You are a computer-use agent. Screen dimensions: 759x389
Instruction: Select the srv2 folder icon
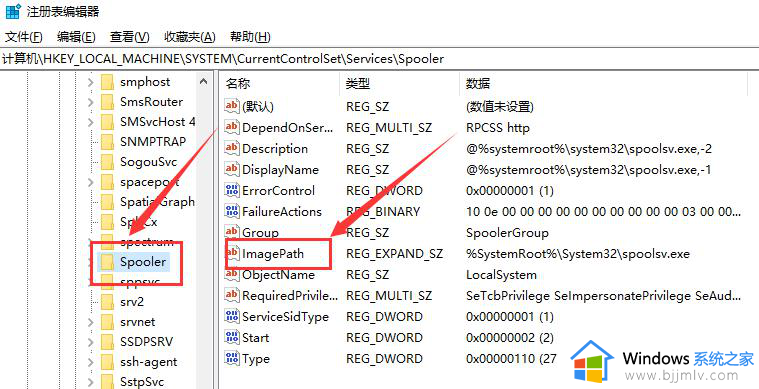[107, 302]
